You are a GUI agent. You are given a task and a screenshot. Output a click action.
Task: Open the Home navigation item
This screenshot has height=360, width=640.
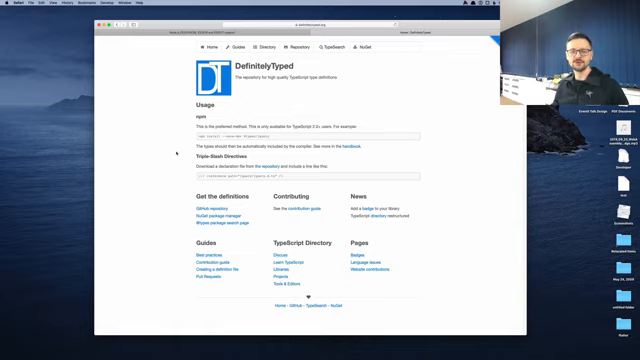point(209,47)
